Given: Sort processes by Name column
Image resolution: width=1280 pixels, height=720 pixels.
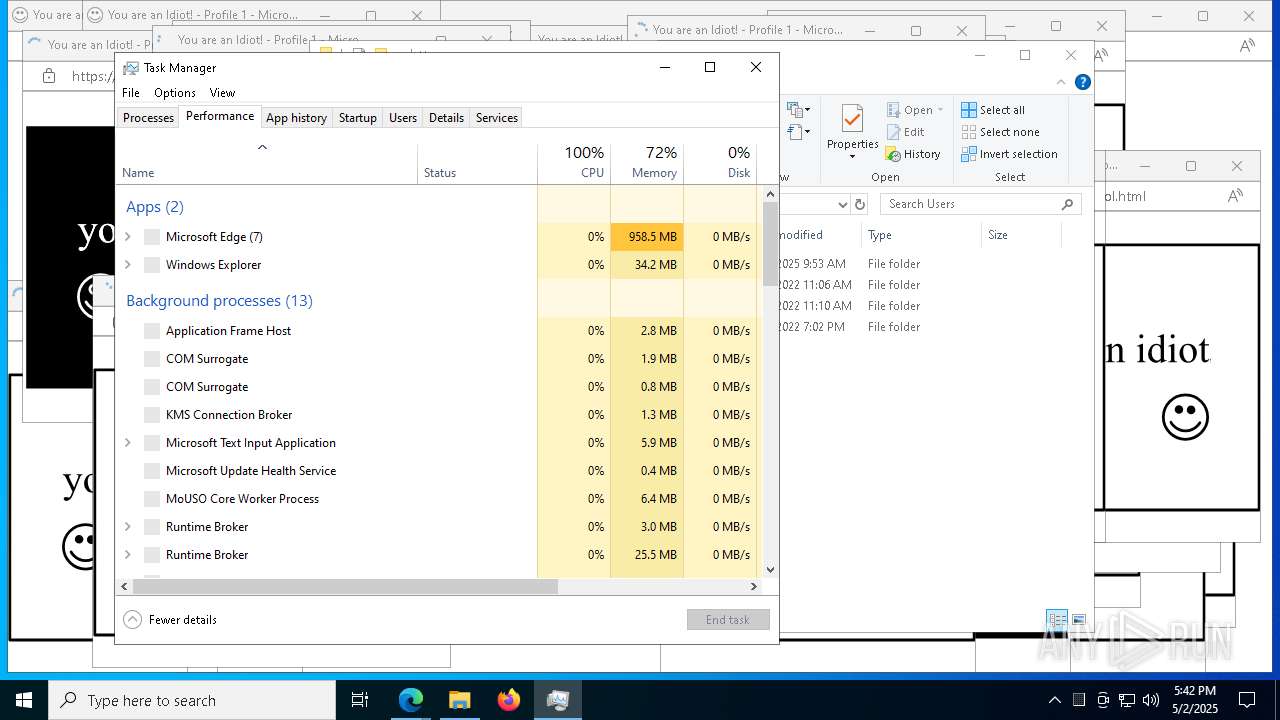Looking at the screenshot, I should 267,163.
